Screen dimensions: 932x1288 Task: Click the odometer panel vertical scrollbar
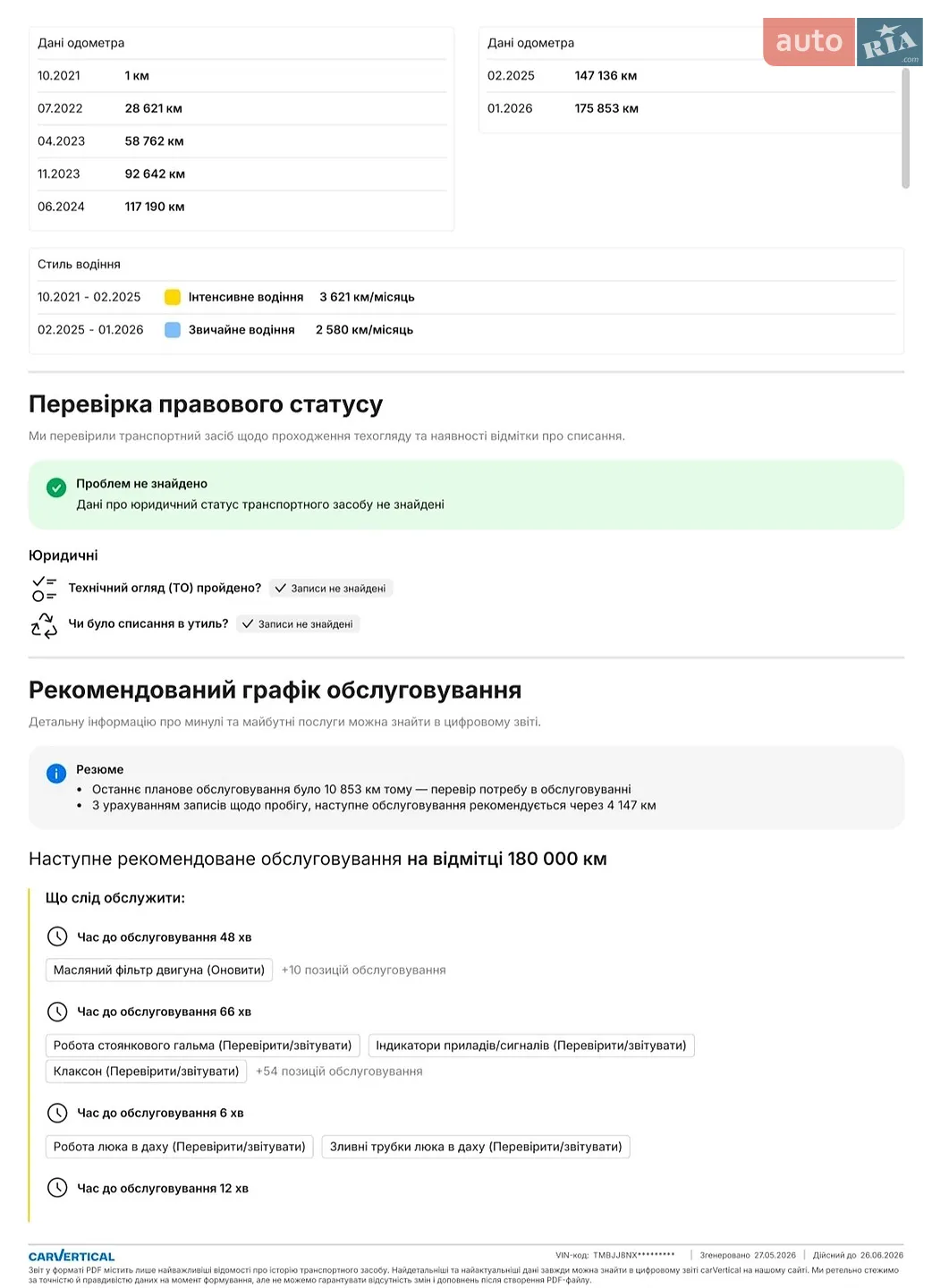pos(905,128)
